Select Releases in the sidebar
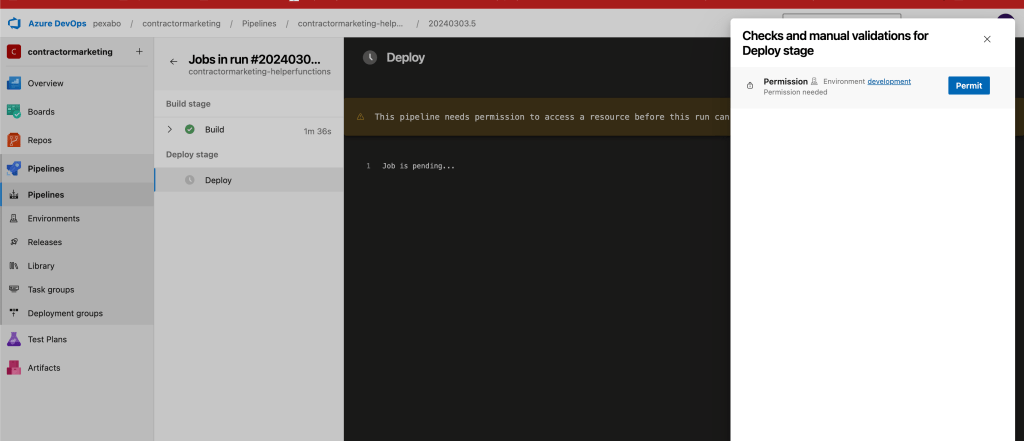1024x441 pixels. click(45, 242)
